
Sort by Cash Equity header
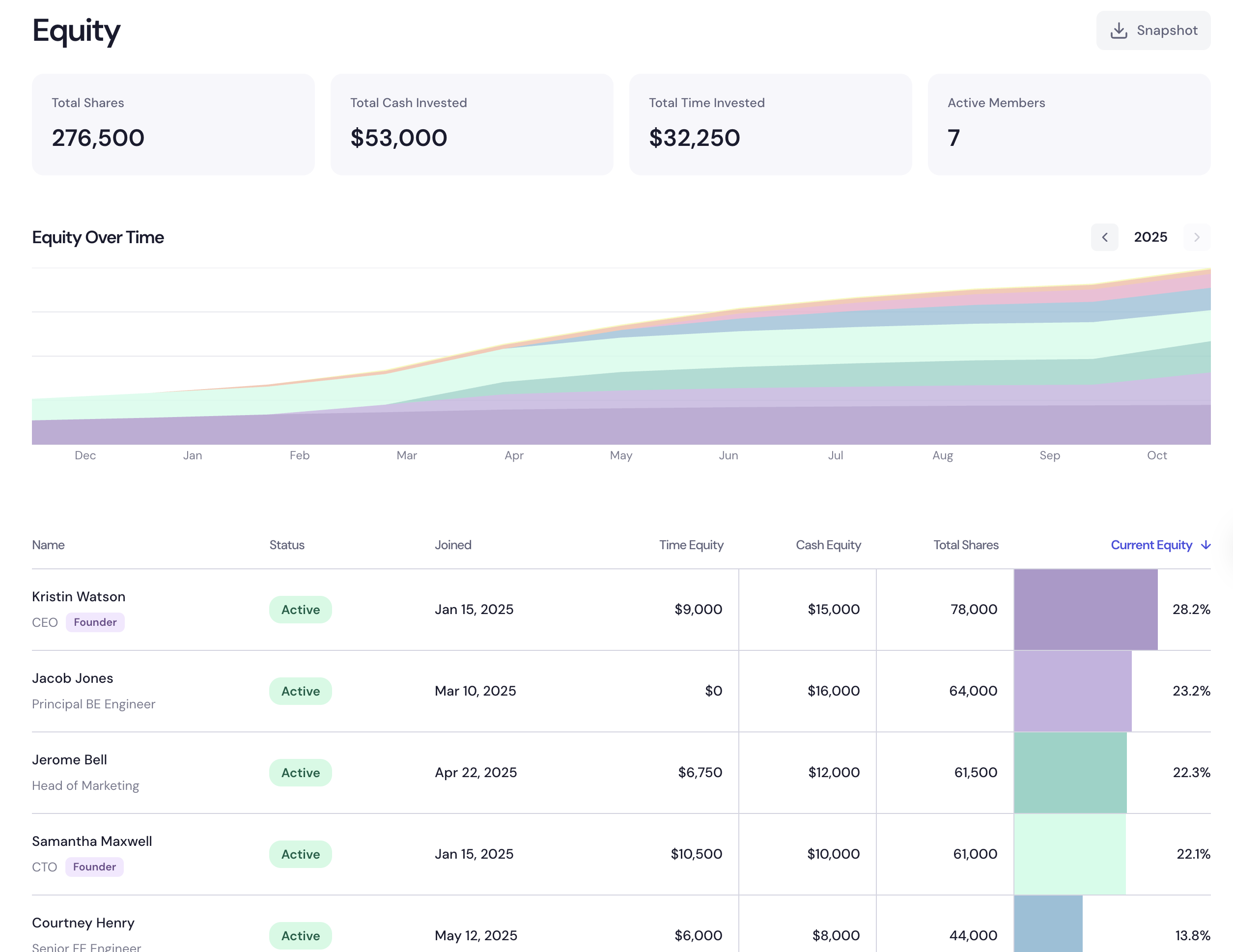[828, 545]
